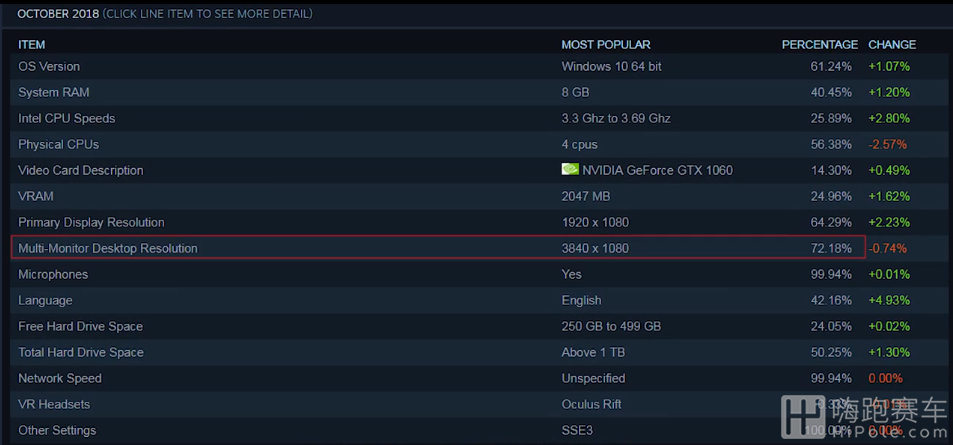This screenshot has height=445, width=953.
Task: Open the Video Card Description item
Action: coord(476,170)
